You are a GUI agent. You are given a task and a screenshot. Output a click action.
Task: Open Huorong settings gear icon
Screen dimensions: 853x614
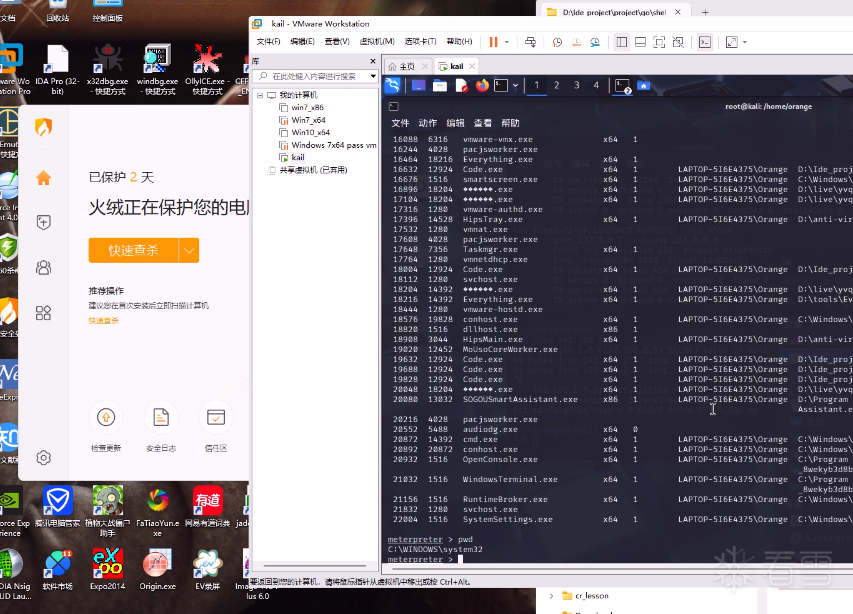[44, 457]
